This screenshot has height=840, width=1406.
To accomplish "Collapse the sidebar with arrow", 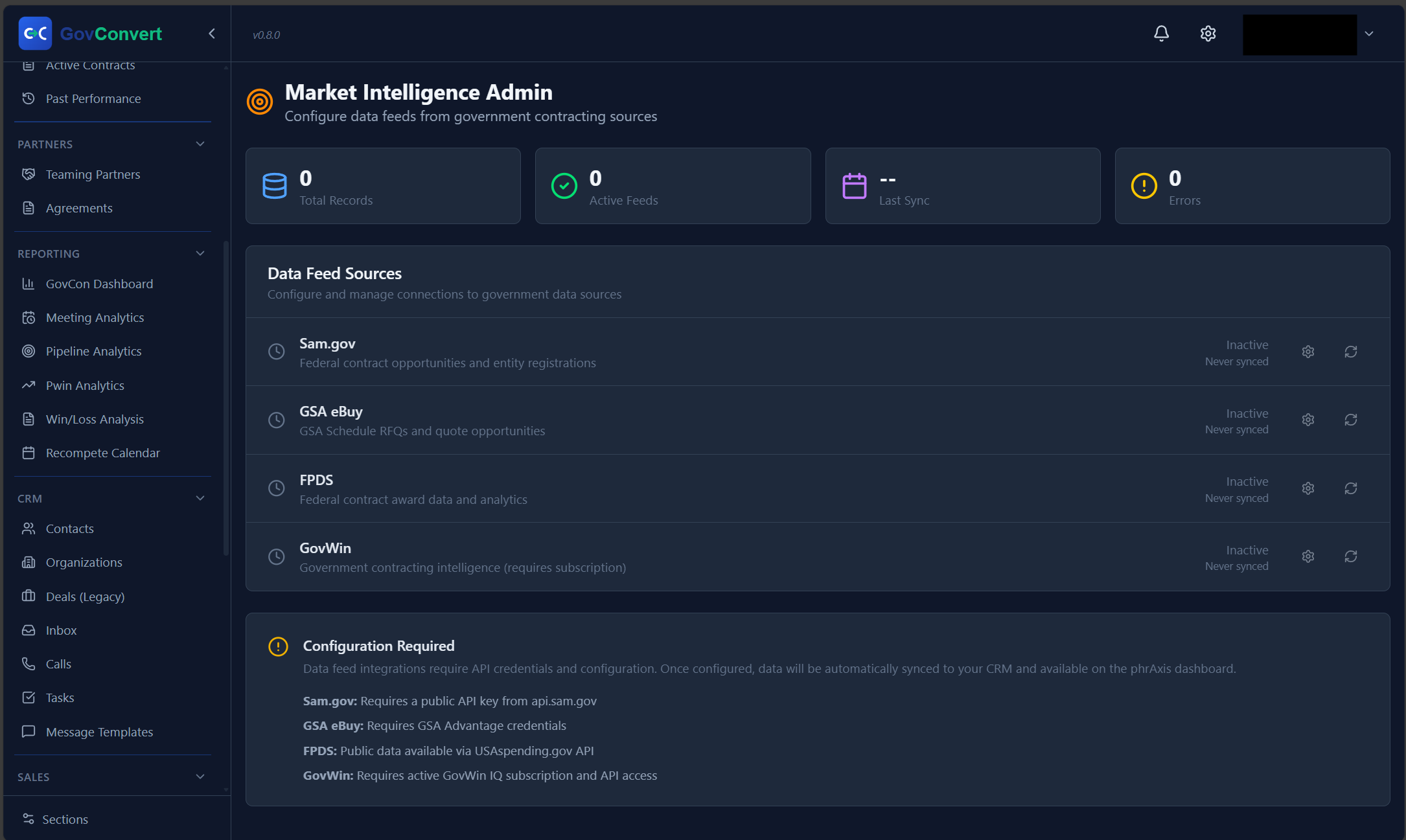I will coord(211,34).
